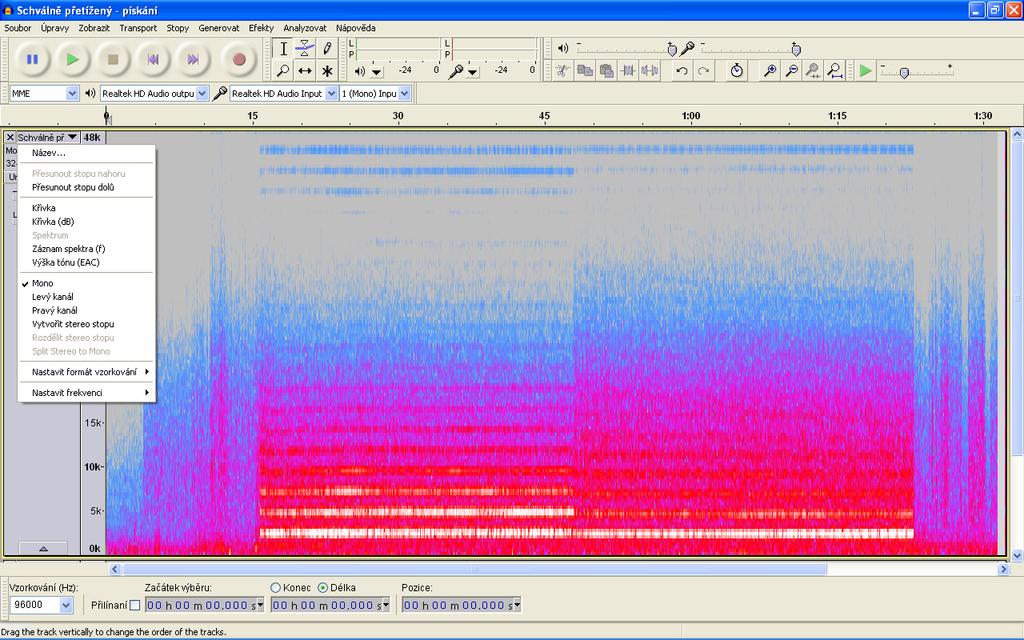Choose the checked Mono menu entry
The height and width of the screenshot is (640, 1024).
pyautogui.click(x=87, y=283)
